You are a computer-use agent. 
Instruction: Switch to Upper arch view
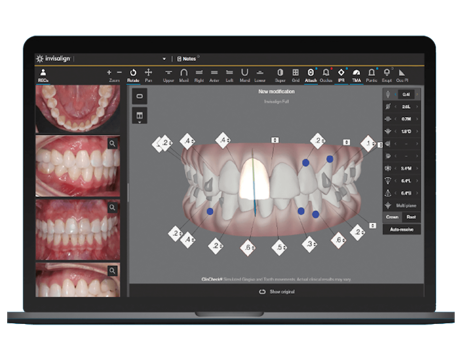click(x=168, y=75)
